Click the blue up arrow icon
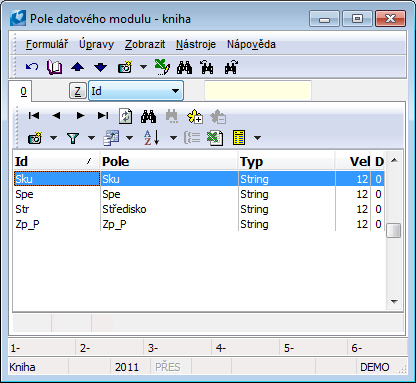416x383 pixels. click(77, 67)
